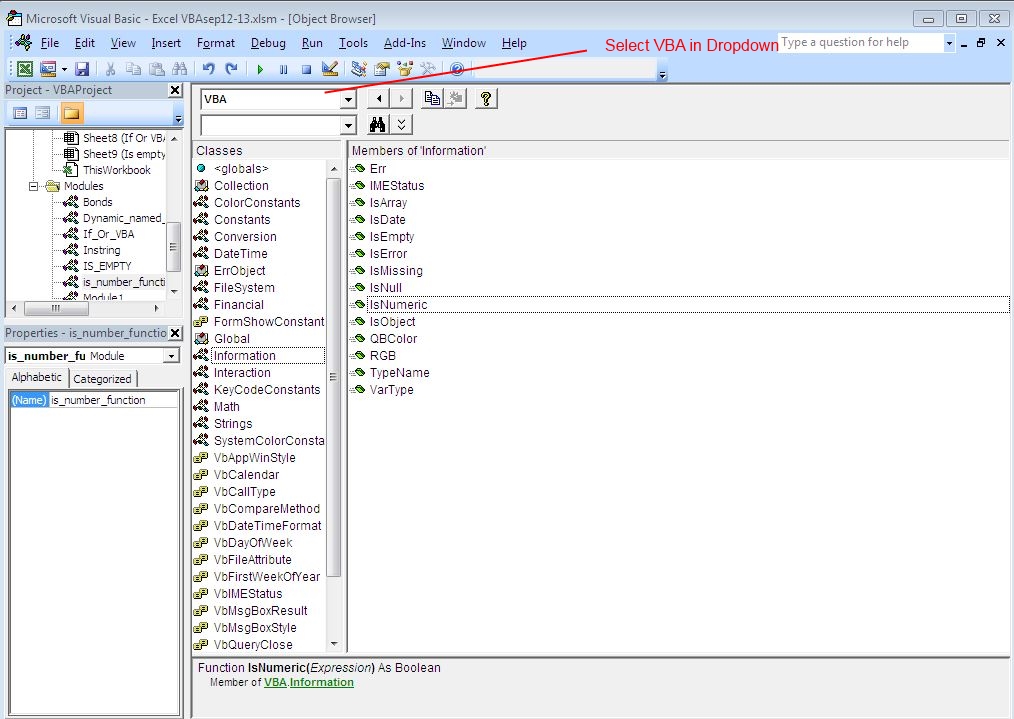The width and height of the screenshot is (1014, 719).
Task: Click the blue Help question mark icon
Action: pyautogui.click(x=457, y=69)
